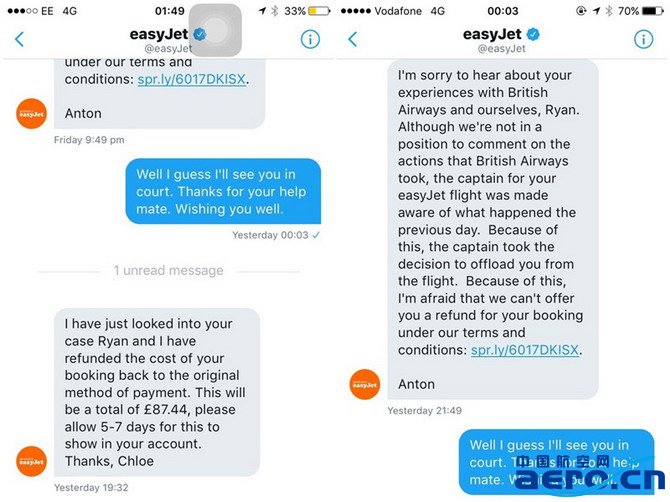Viewport: 670px width, 502px height.
Task: Tap the back arrow in left screenshot
Action: [x=20, y=39]
